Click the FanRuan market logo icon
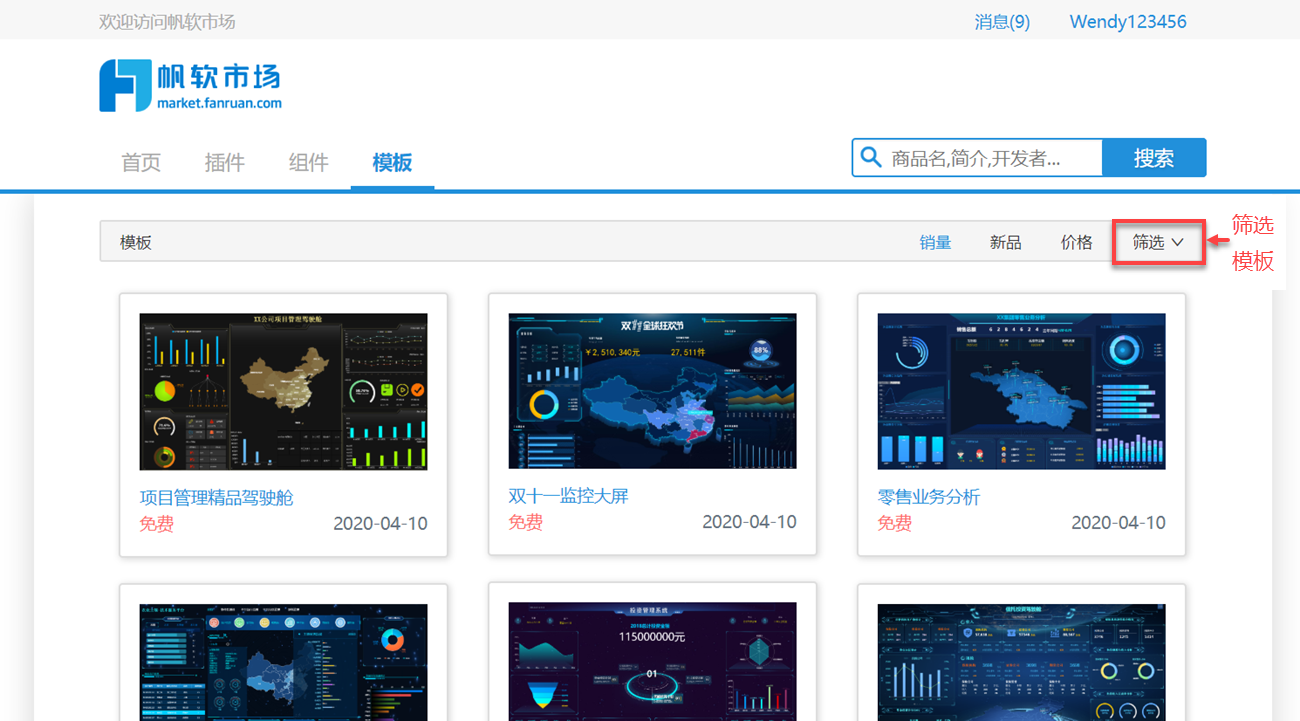Viewport: 1300px width, 721px height. 125,85
